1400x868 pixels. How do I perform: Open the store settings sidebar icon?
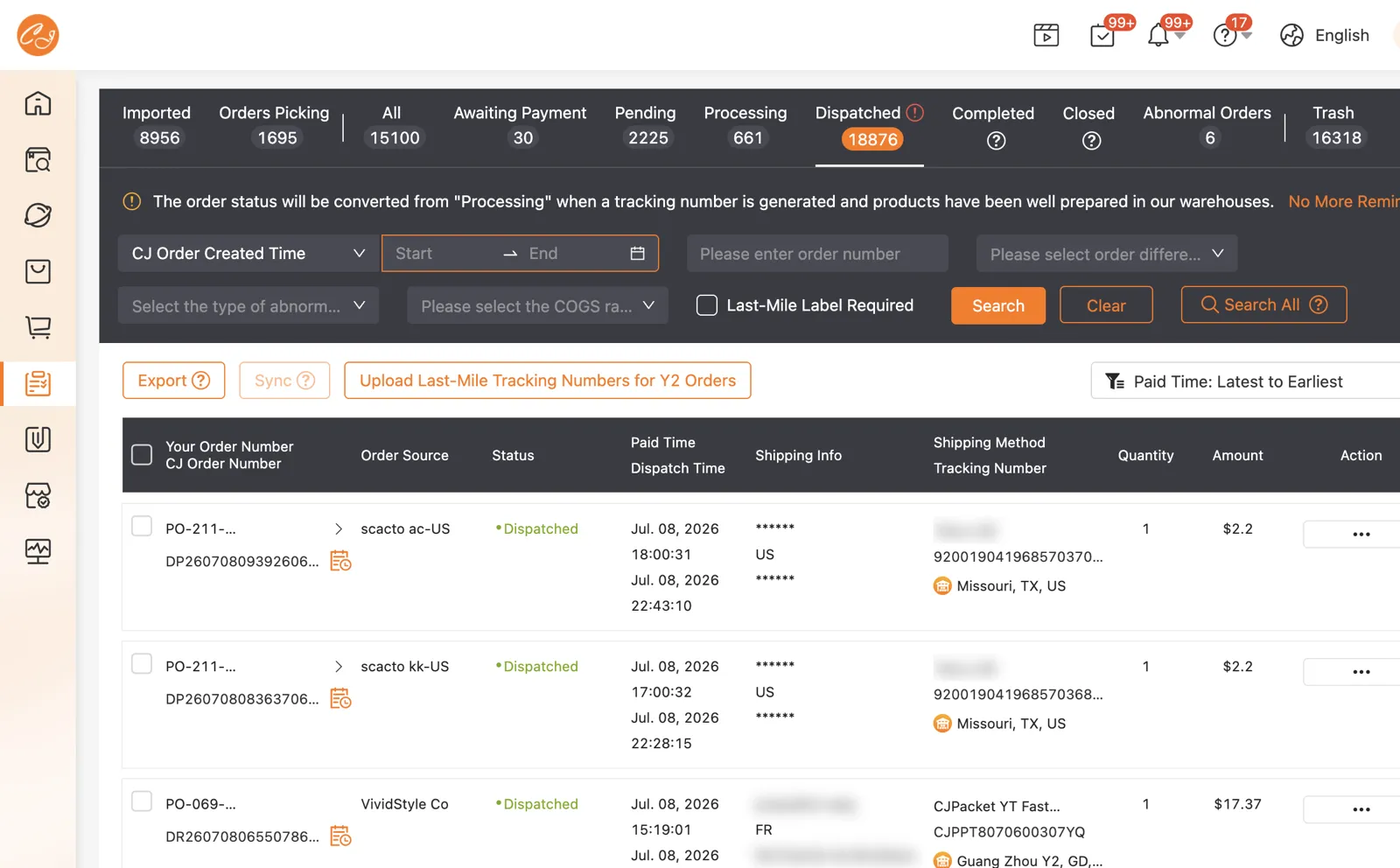tap(38, 495)
